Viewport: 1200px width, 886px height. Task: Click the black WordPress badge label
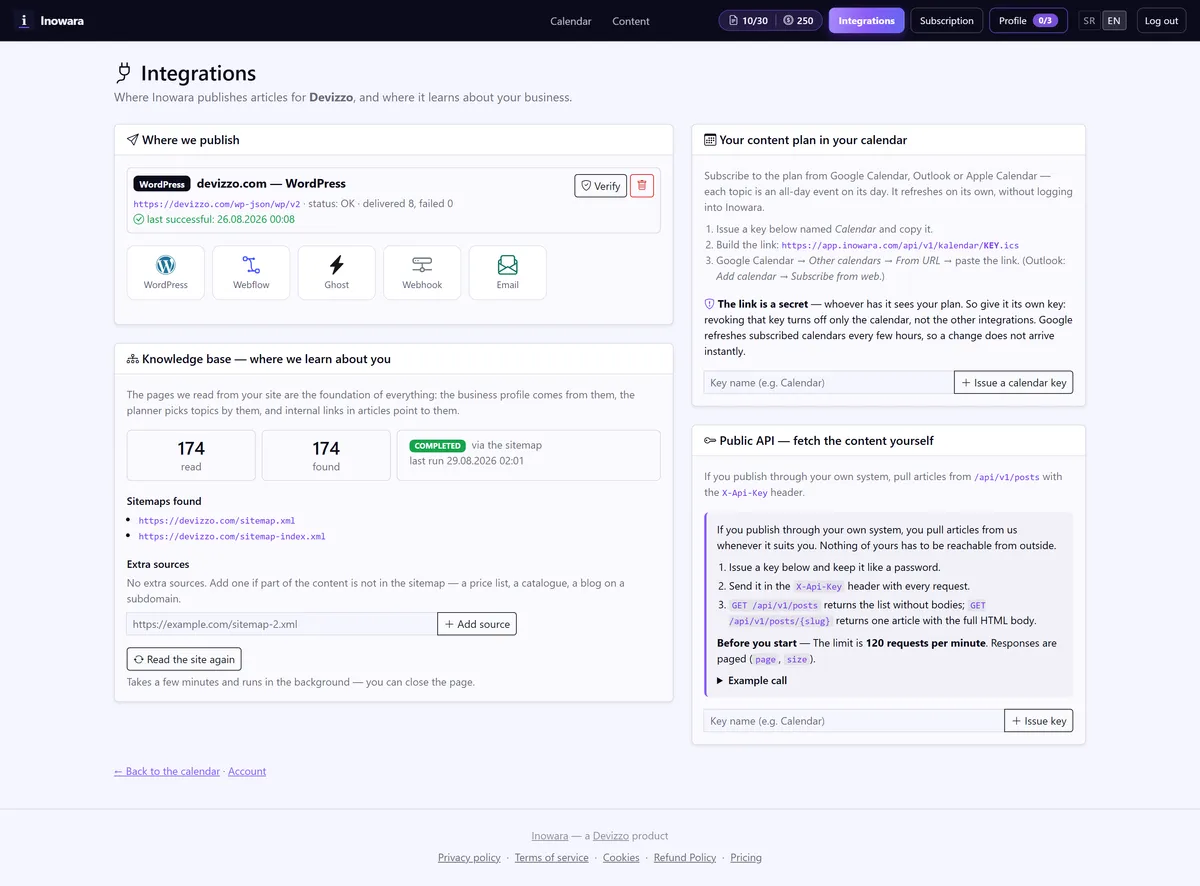pyautogui.click(x=162, y=184)
